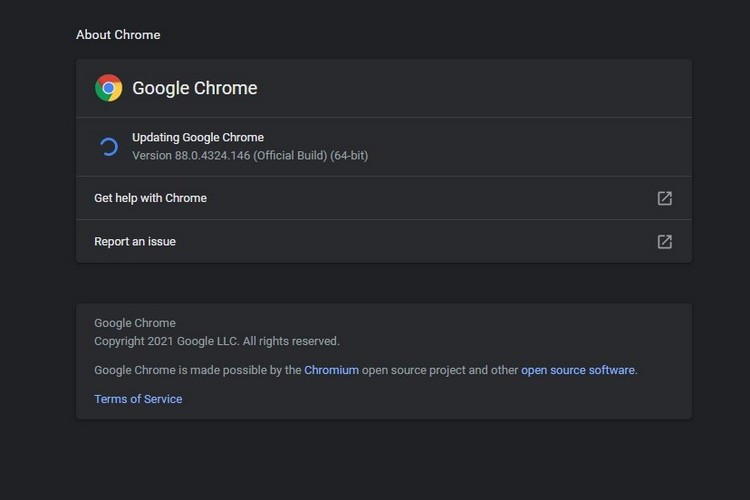Screen dimensions: 750x500
Task: Click the large Google Chrome title text
Action: pos(195,88)
